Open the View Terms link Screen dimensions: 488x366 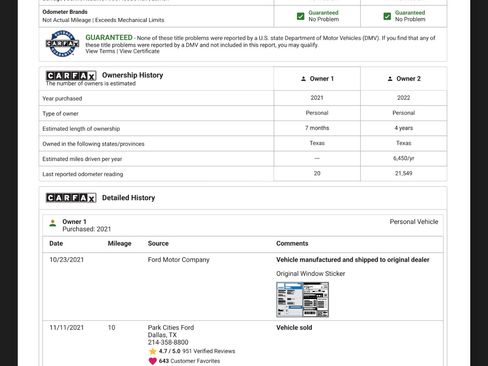100,51
